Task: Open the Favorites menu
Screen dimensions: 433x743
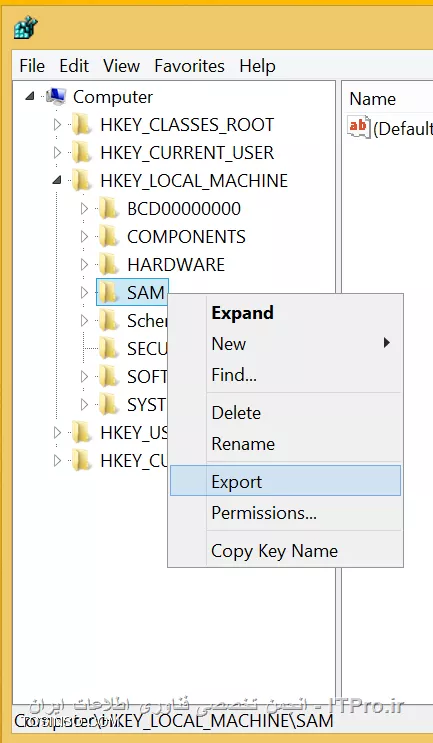Action: (189, 66)
